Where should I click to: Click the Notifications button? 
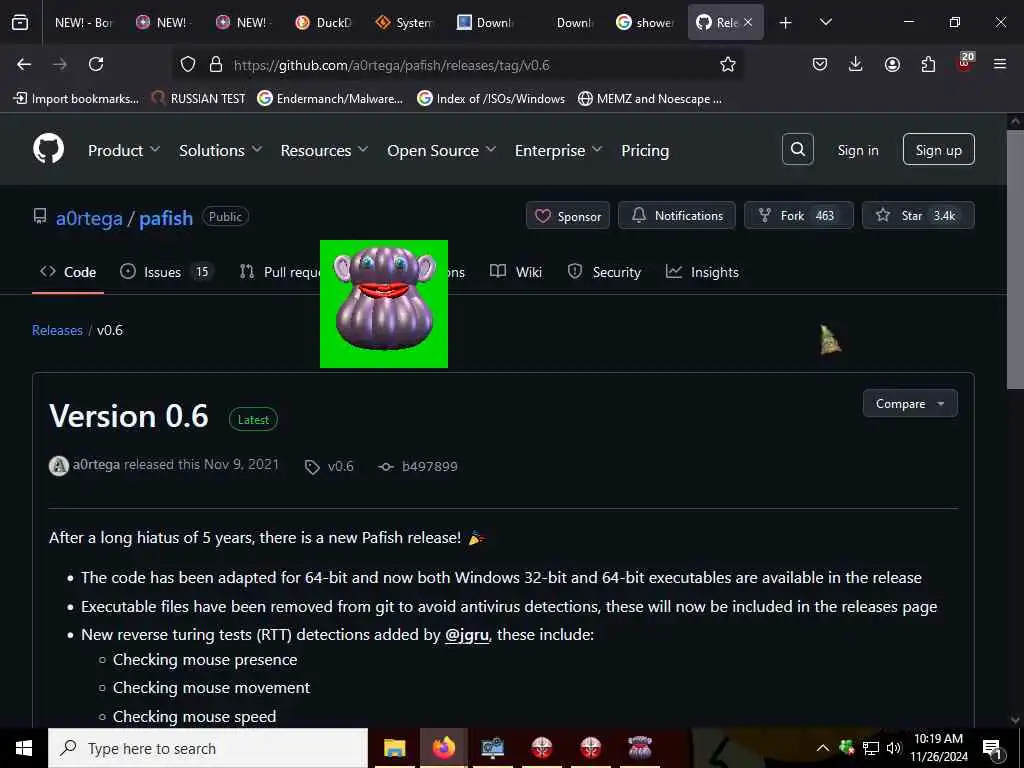pyautogui.click(x=677, y=216)
